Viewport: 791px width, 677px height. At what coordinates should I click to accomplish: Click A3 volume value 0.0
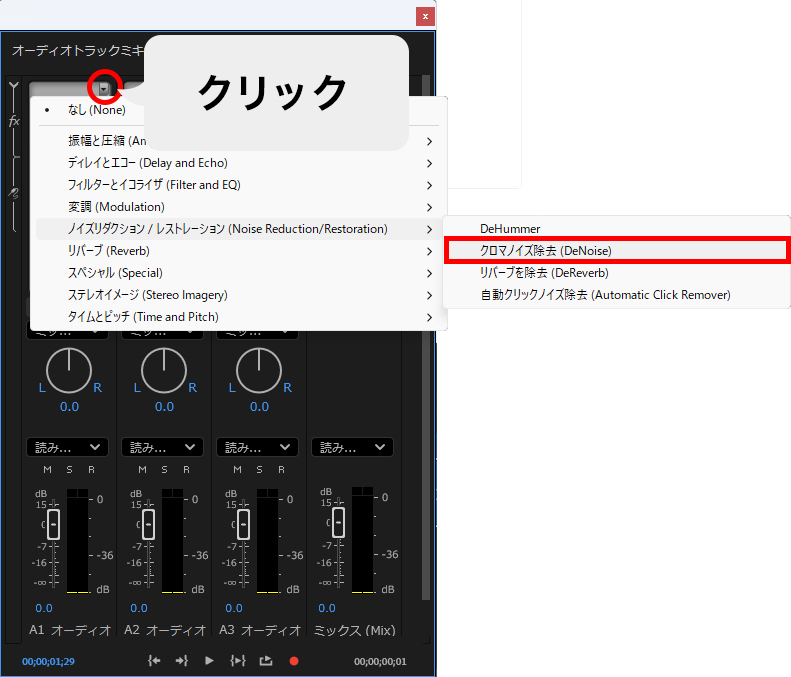[234, 608]
